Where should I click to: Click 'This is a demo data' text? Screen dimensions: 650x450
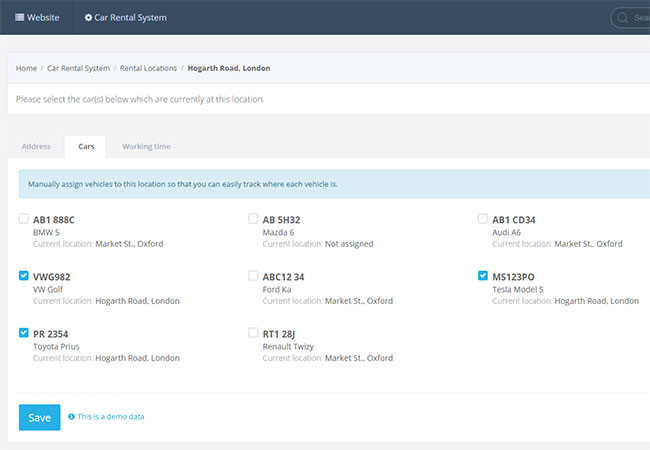click(111, 416)
